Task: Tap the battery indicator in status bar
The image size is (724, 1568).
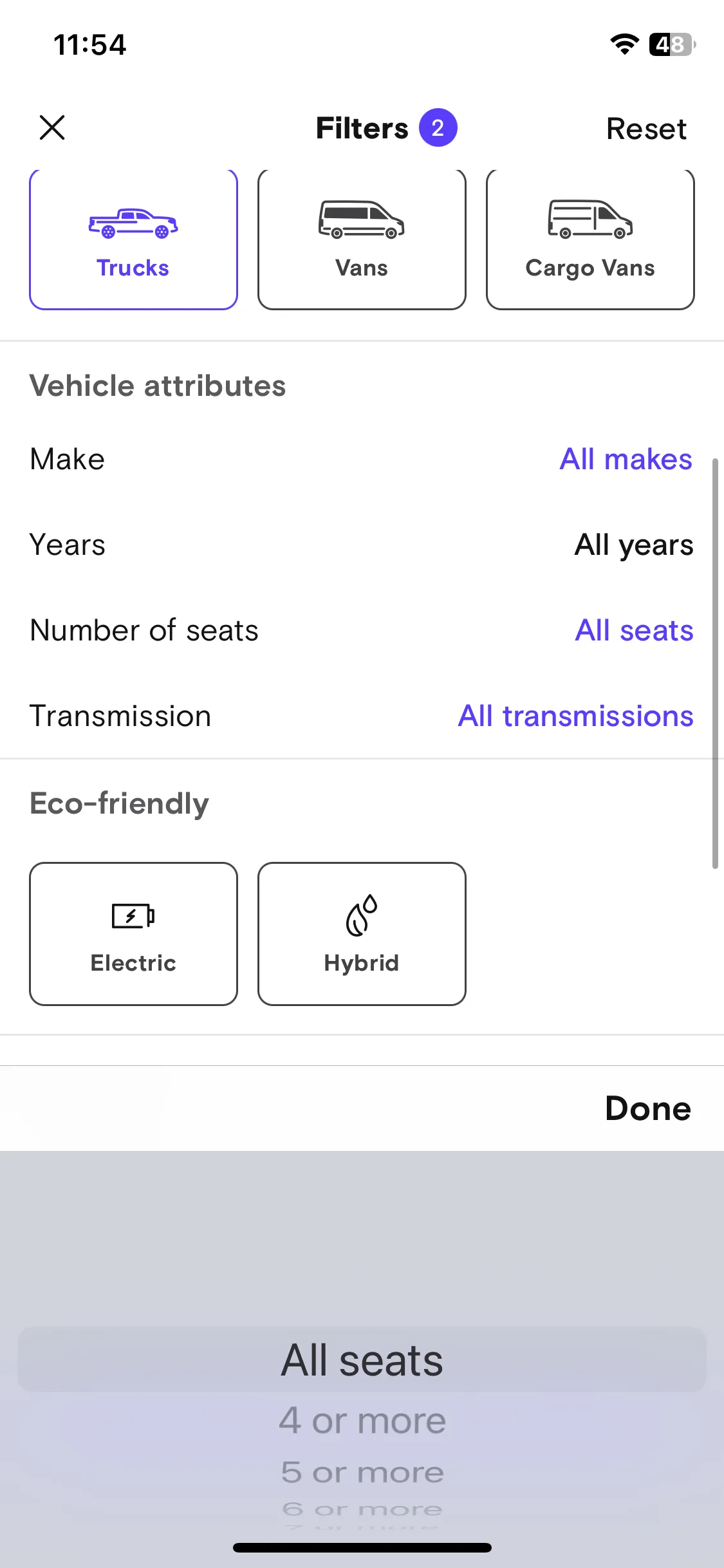Action: (672, 44)
